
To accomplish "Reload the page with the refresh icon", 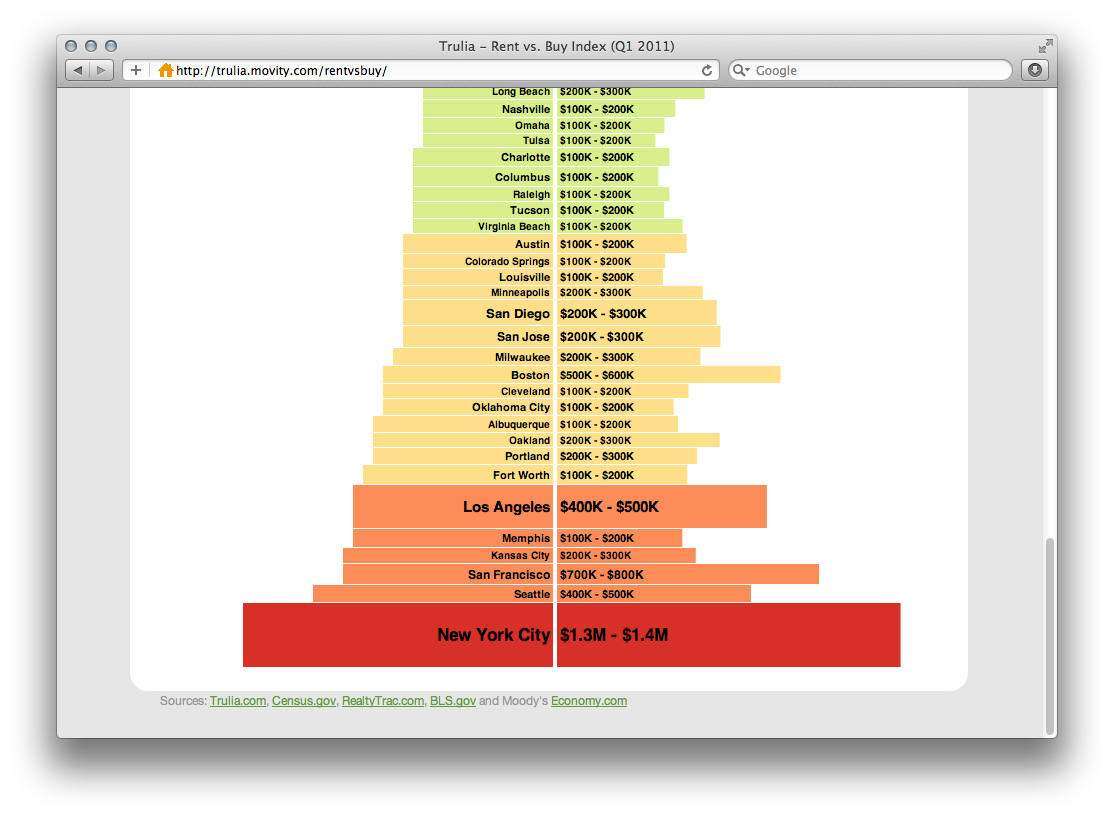I will (707, 70).
